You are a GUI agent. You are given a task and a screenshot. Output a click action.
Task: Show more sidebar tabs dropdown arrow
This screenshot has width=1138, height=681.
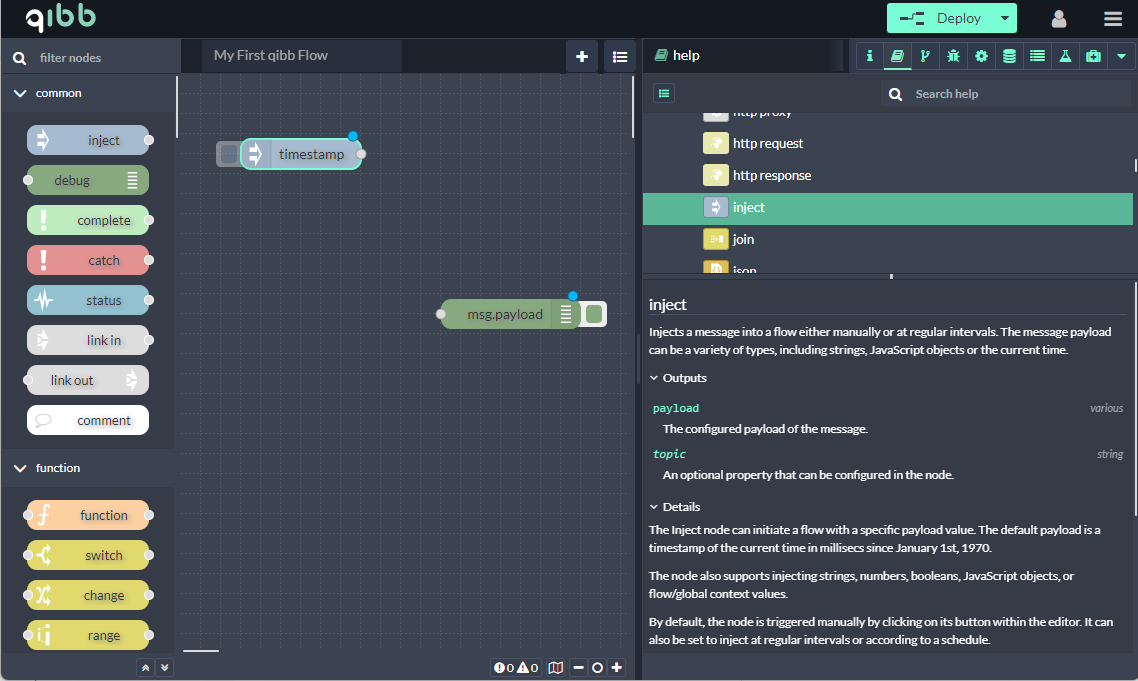click(x=1121, y=56)
